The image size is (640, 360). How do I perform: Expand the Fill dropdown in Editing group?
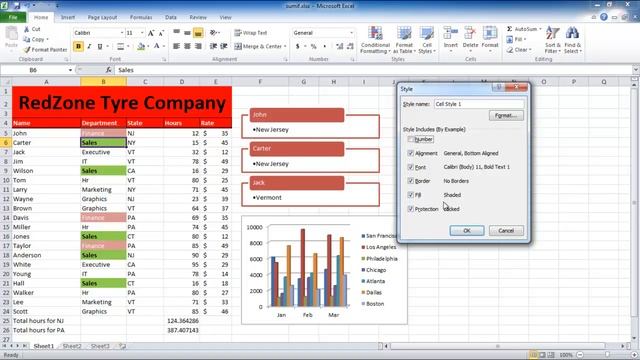click(525, 40)
